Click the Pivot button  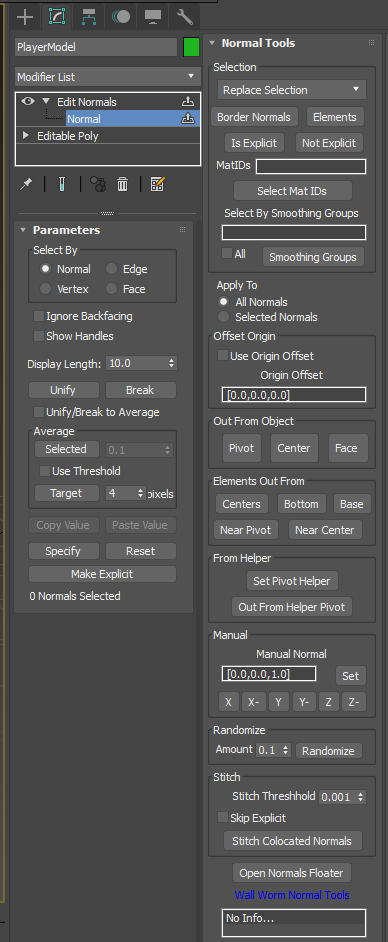pos(241,448)
